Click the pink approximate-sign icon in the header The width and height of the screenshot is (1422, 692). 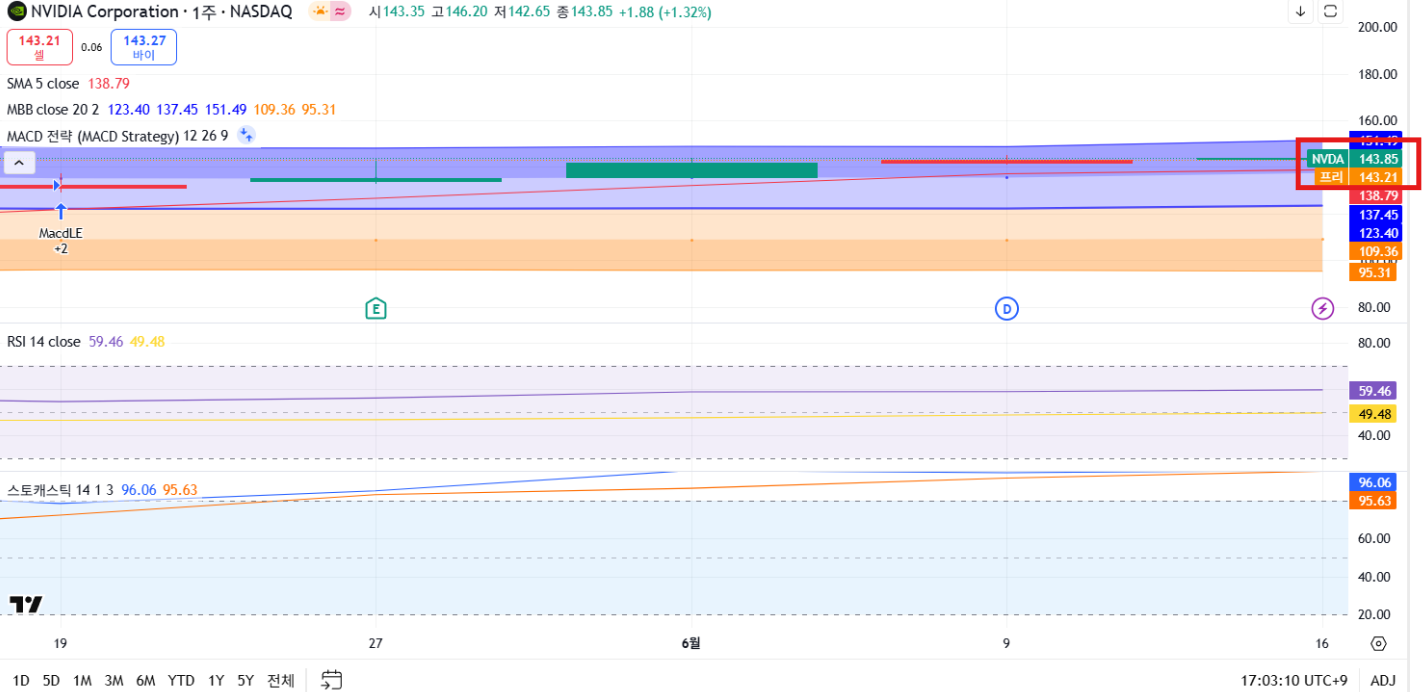click(341, 11)
